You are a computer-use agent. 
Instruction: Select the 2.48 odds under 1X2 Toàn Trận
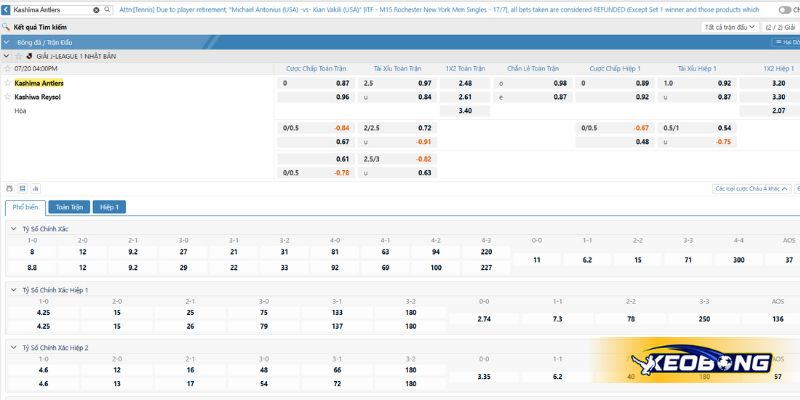[464, 83]
